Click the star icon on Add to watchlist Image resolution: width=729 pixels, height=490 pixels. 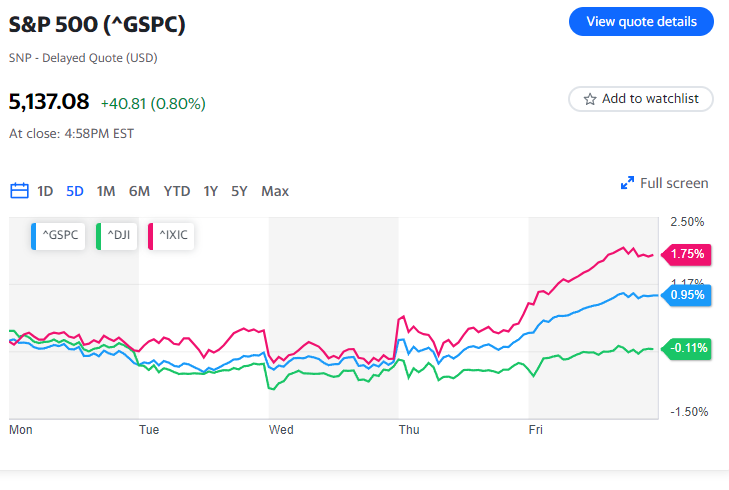coord(590,99)
